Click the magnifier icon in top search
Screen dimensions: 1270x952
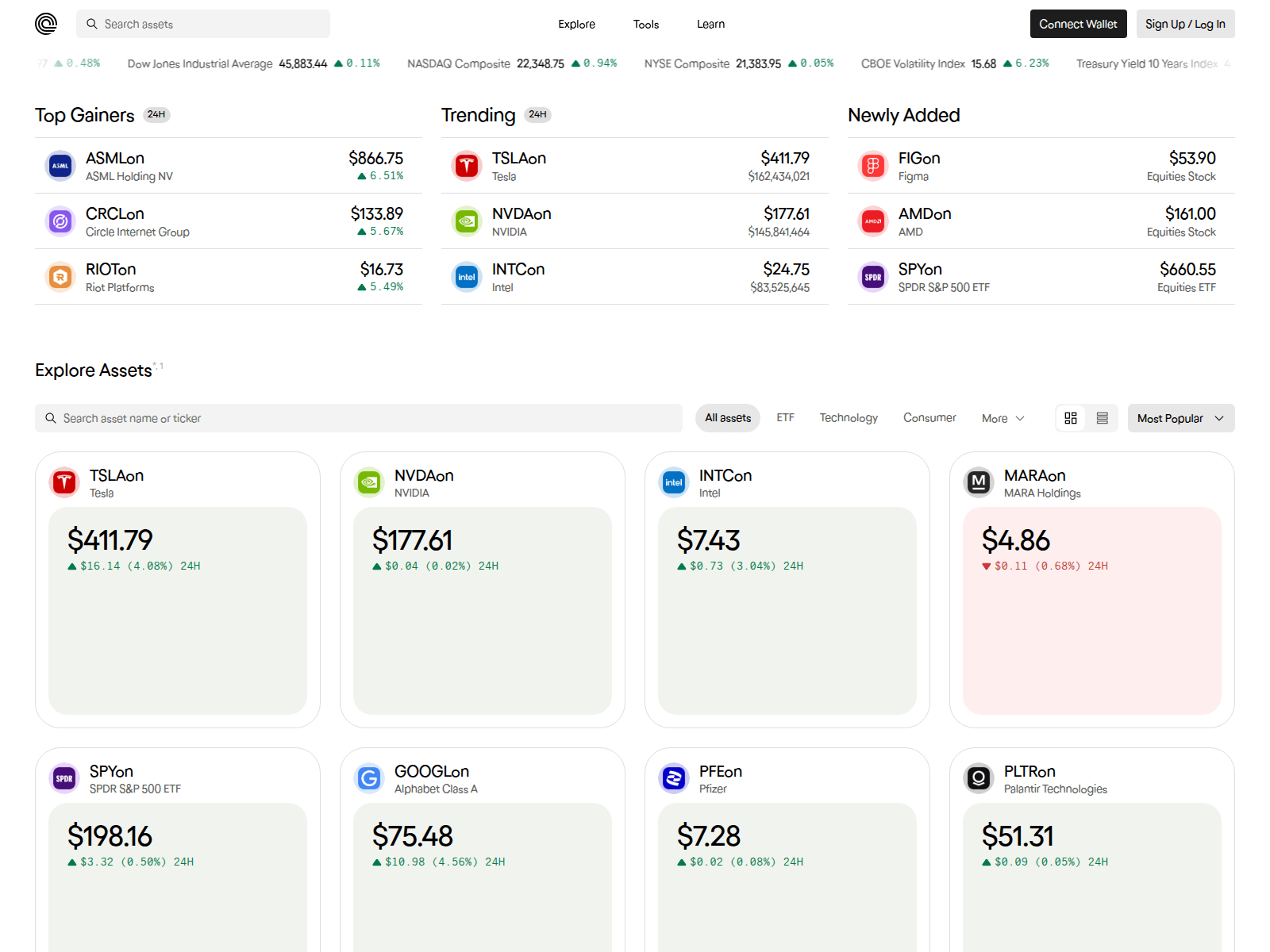point(92,24)
